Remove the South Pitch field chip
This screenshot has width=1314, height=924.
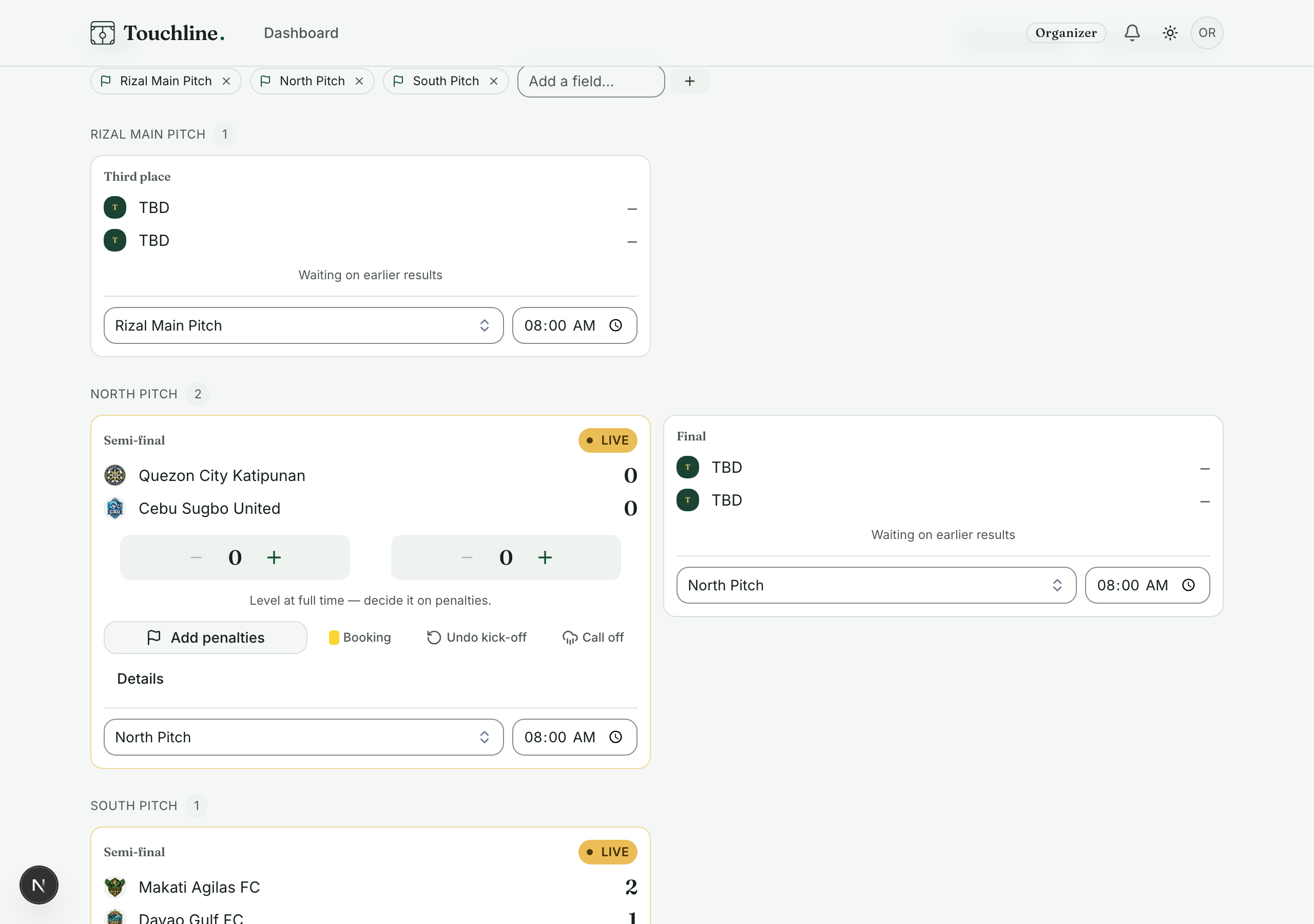494,81
